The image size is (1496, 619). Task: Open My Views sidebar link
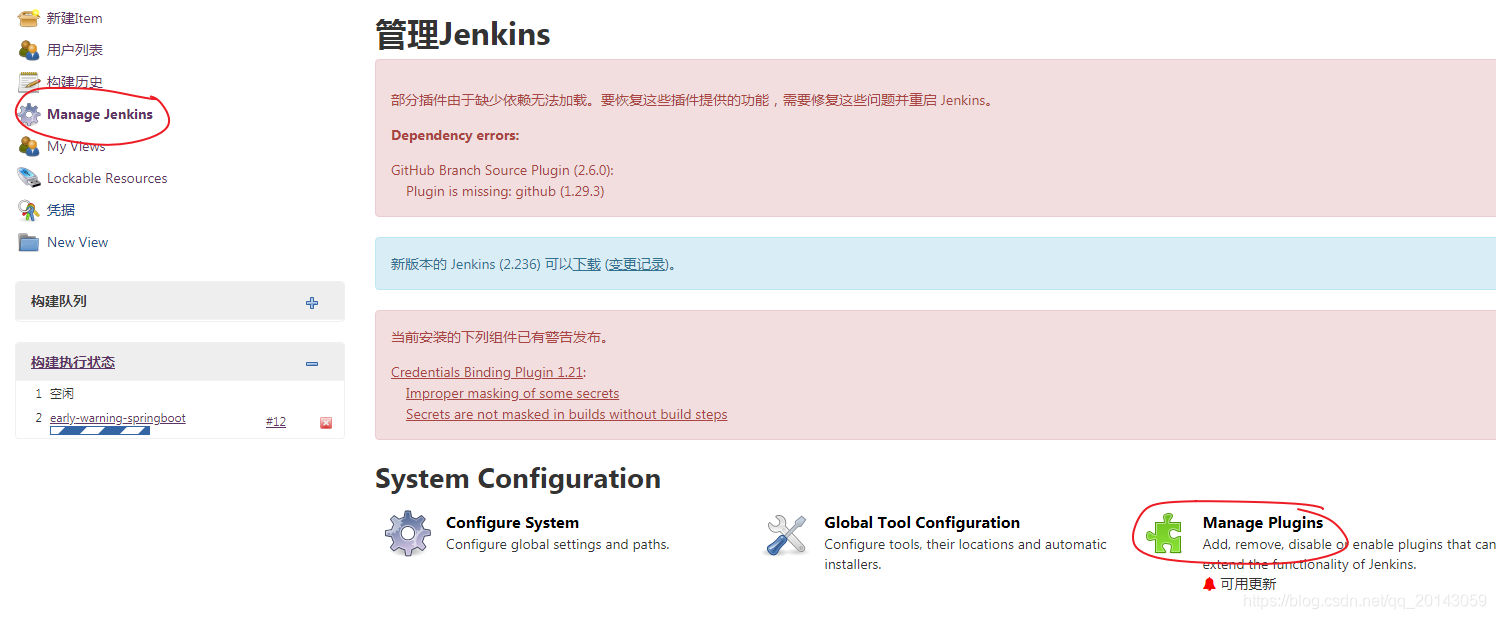(x=76, y=146)
